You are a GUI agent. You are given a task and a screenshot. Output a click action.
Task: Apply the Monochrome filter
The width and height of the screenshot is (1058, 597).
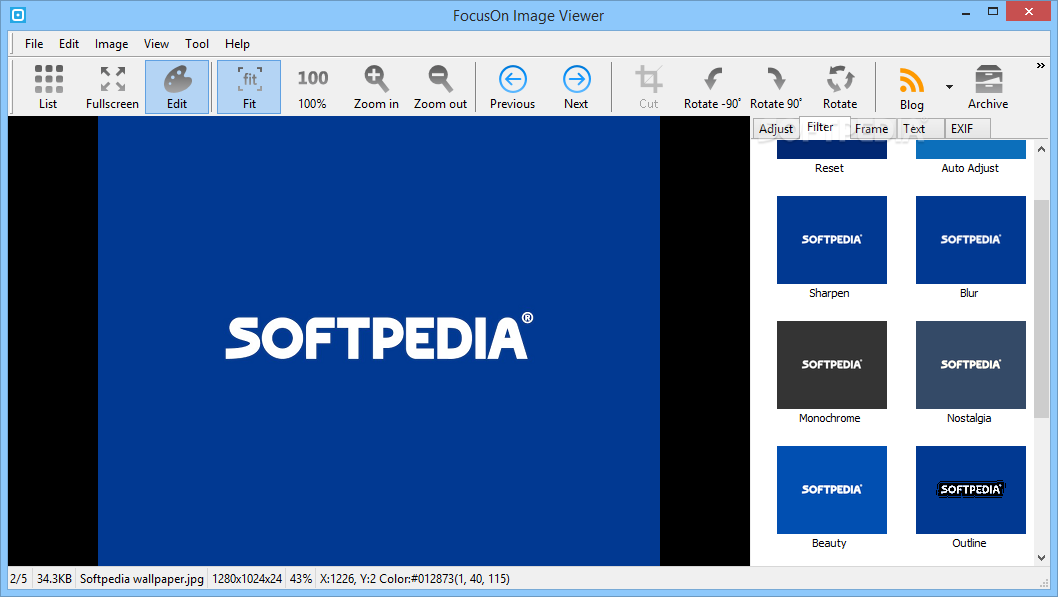coord(831,364)
